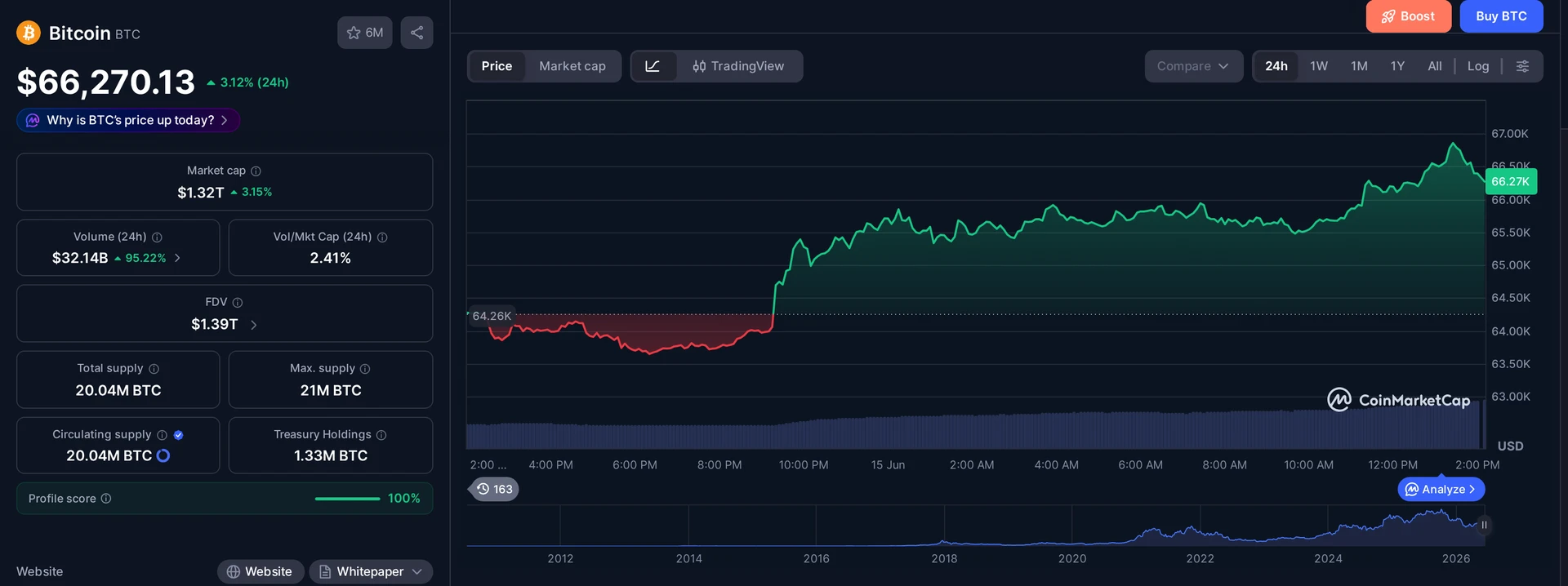1568x586 pixels.
Task: Click the Volume (24h) info icon
Action: (157, 237)
